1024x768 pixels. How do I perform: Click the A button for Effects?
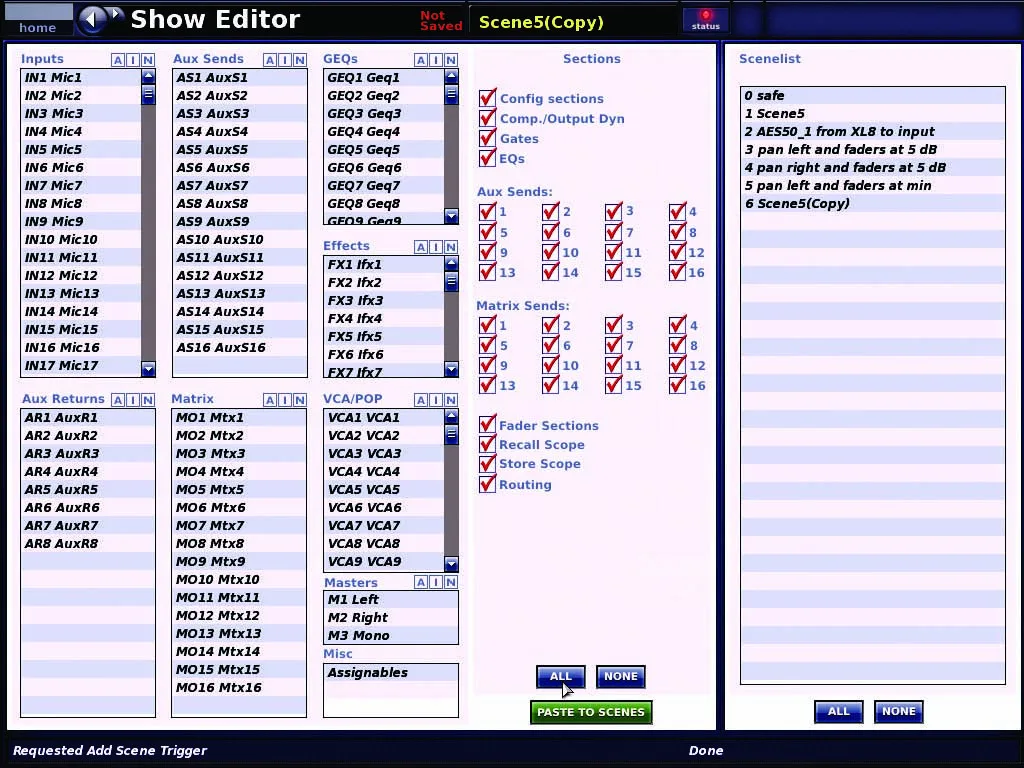click(421, 247)
